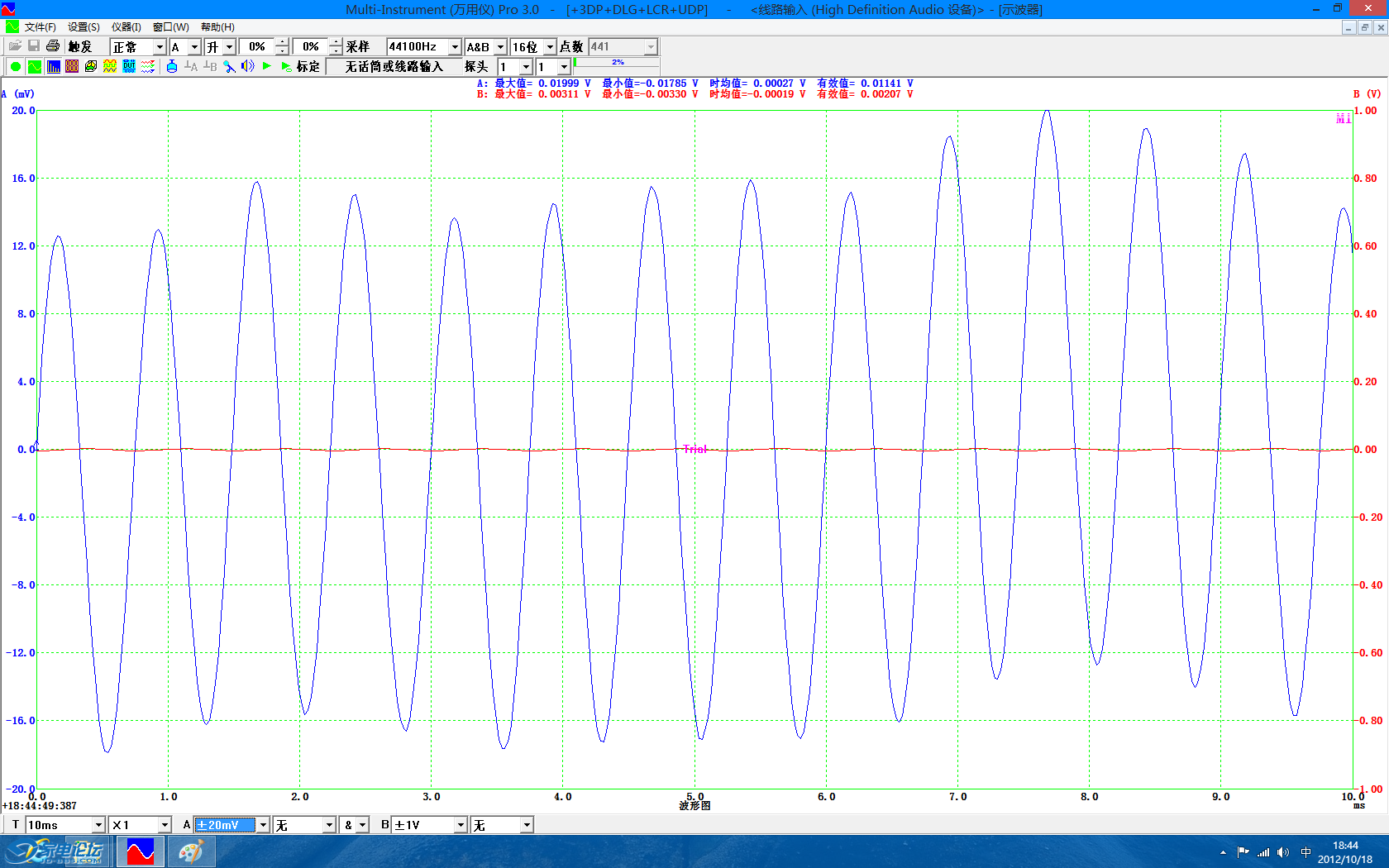Click the first 0% trigger level field
The height and width of the screenshot is (868, 1389).
point(257,47)
